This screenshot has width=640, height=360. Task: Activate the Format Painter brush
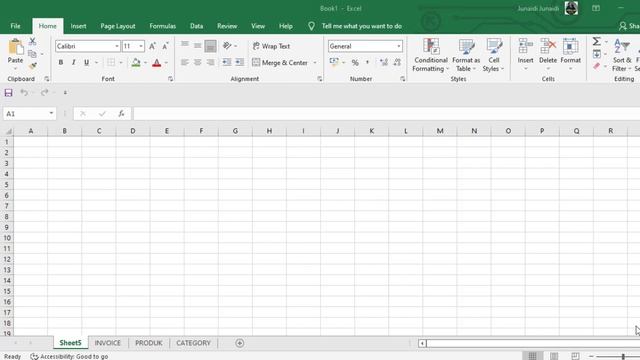pyautogui.click(x=33, y=66)
